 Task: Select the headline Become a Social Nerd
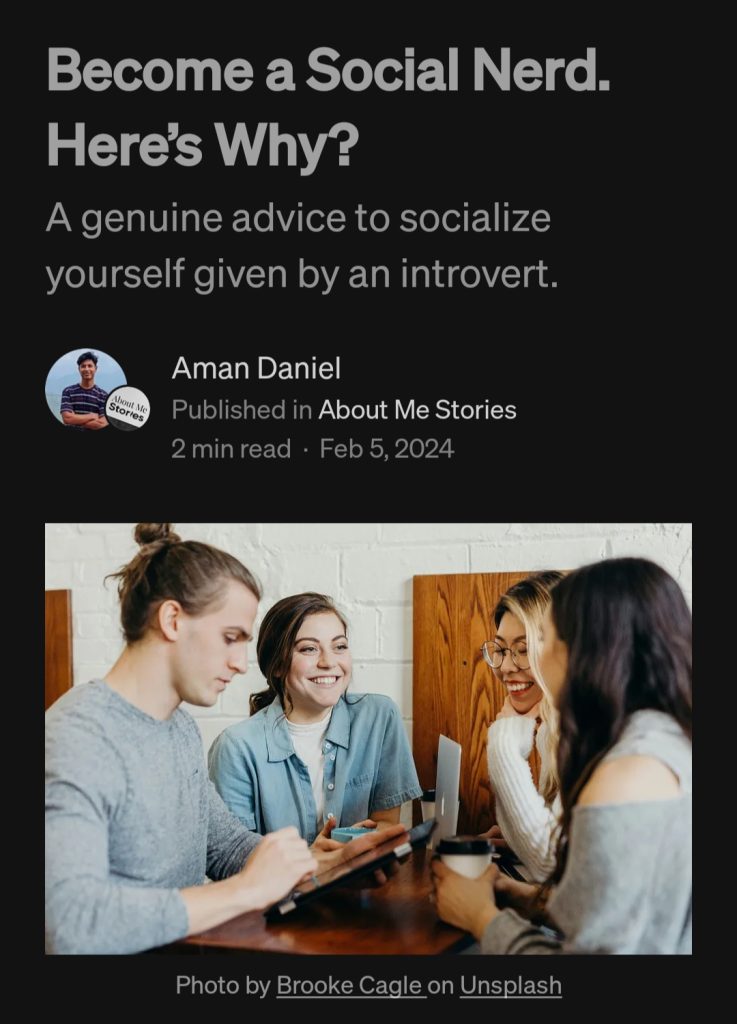point(328,71)
